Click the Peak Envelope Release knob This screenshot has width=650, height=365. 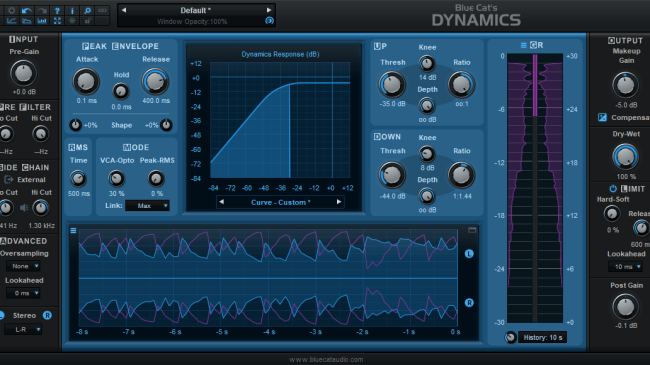[155, 81]
